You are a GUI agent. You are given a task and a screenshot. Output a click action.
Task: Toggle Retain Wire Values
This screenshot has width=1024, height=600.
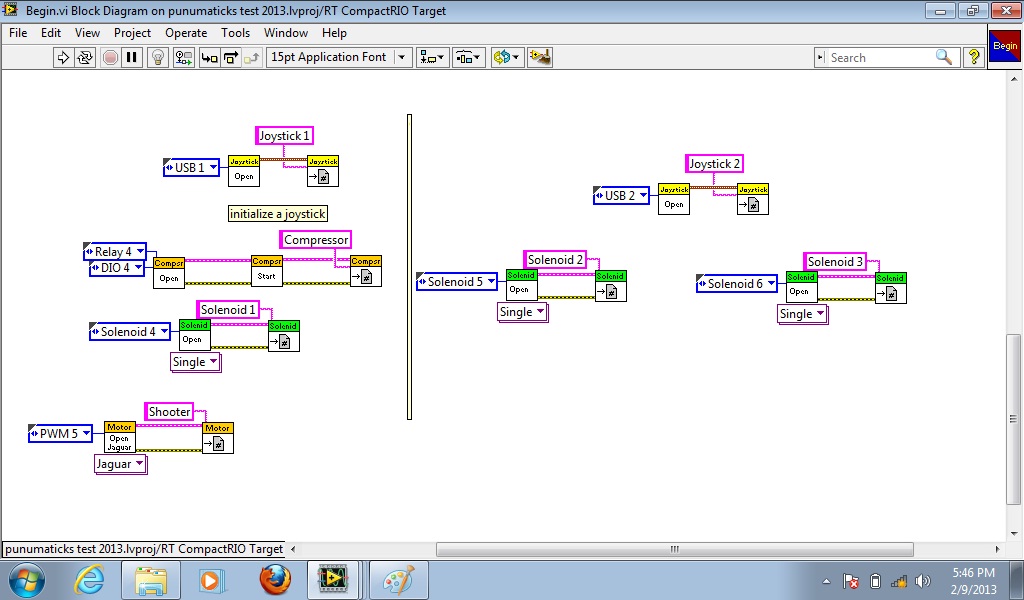(183, 57)
